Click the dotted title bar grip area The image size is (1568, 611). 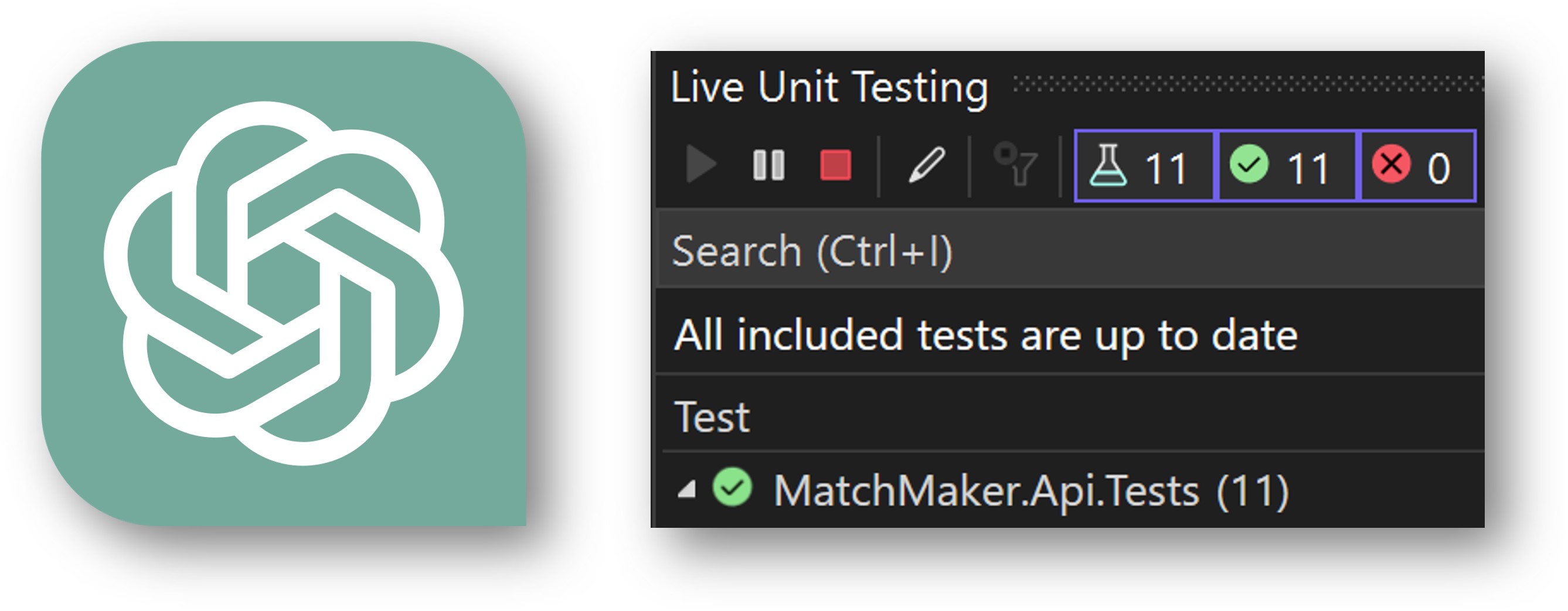tap(1248, 84)
